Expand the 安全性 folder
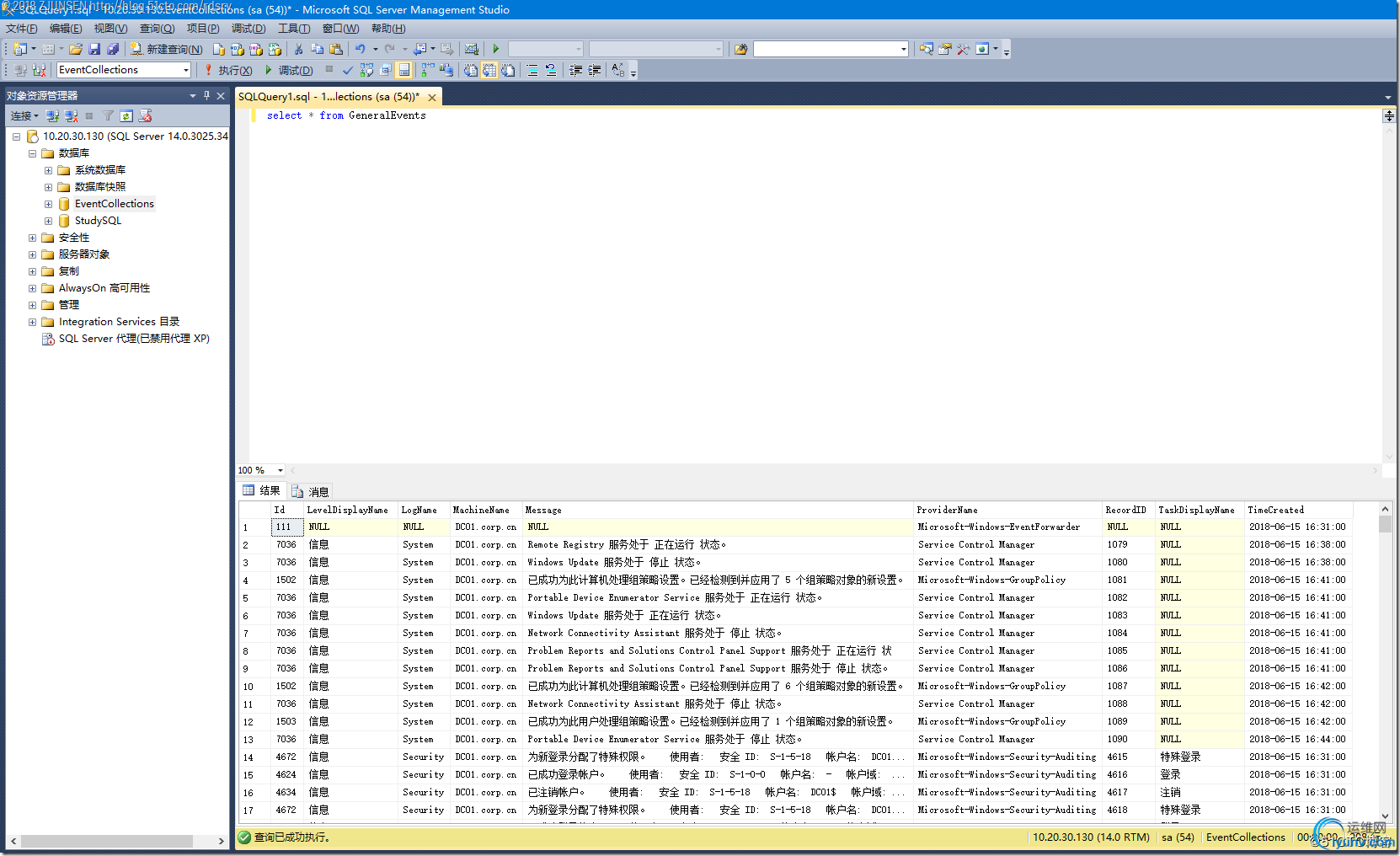The image size is (1400, 856). 32,238
